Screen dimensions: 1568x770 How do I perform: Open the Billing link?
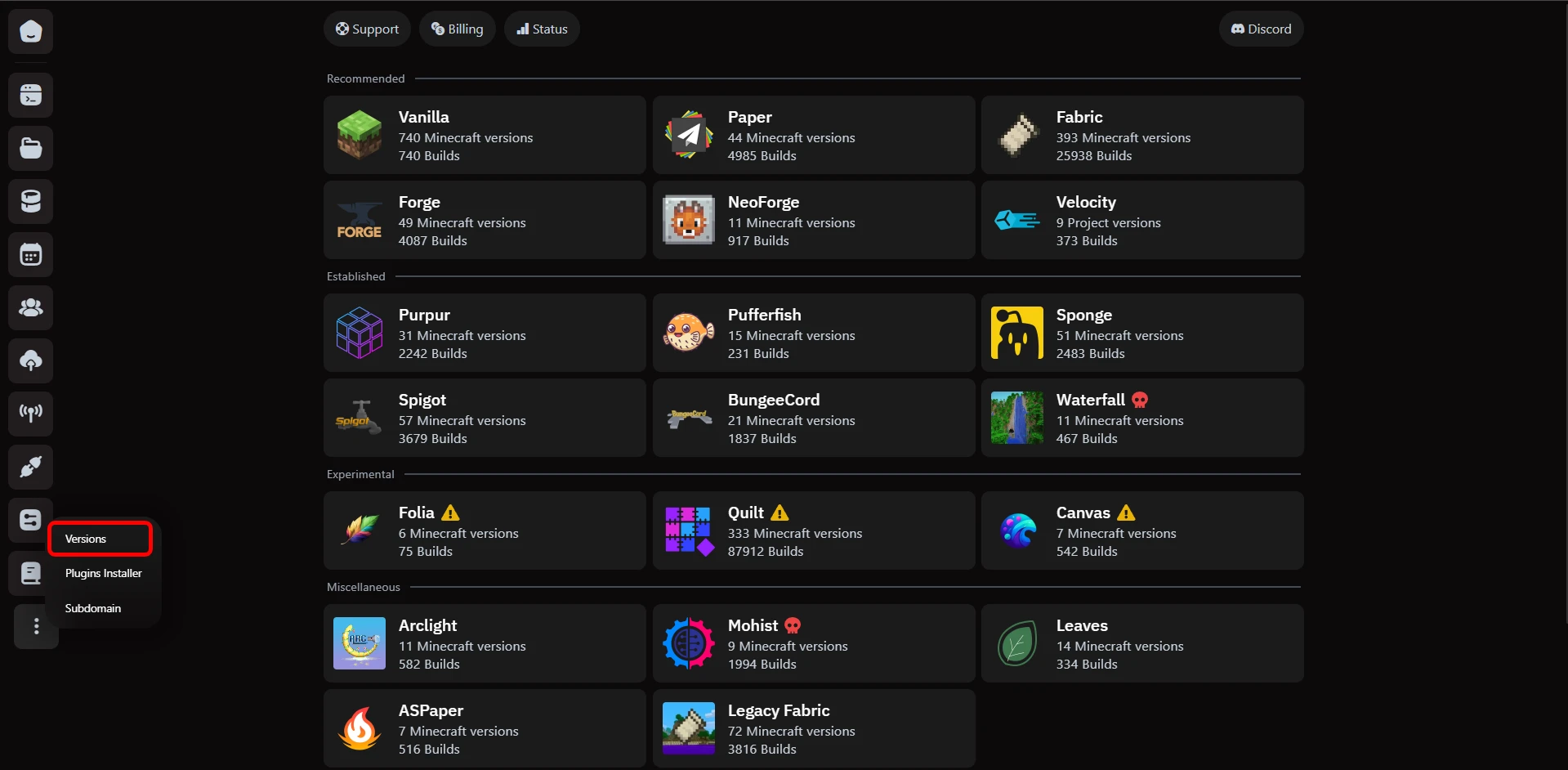(458, 29)
